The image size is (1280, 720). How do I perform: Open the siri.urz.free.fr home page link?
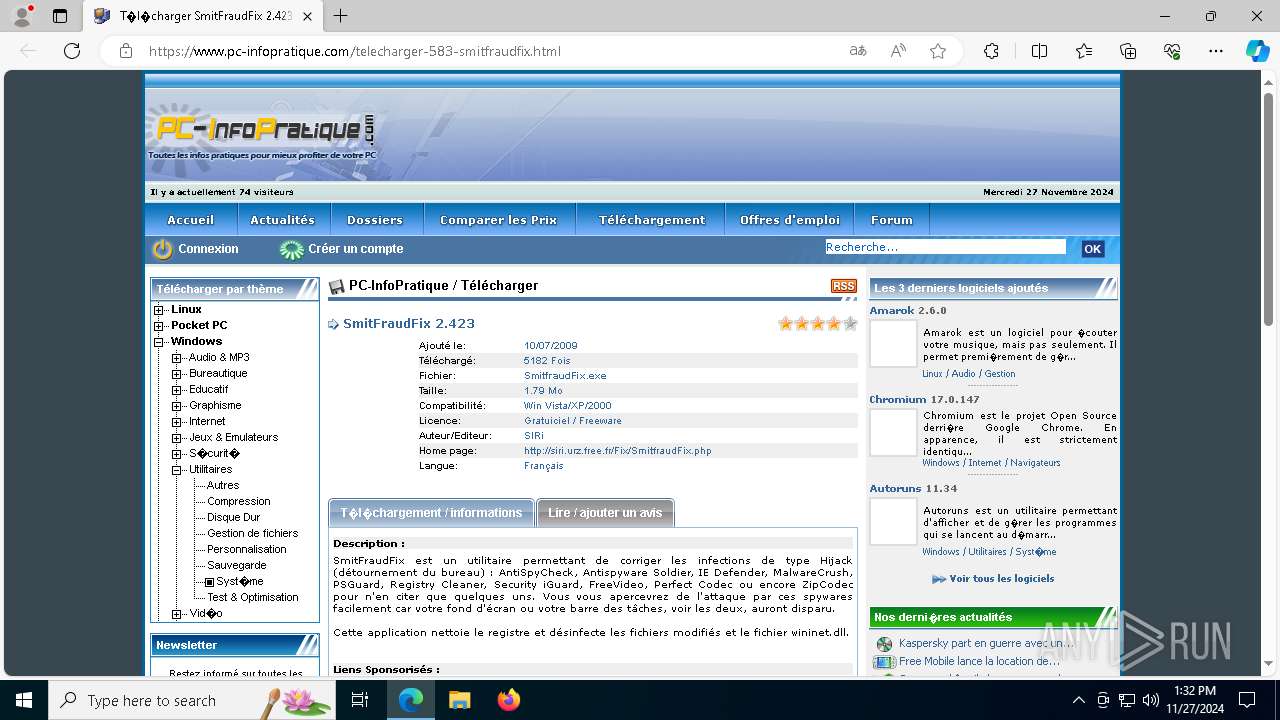tap(618, 451)
